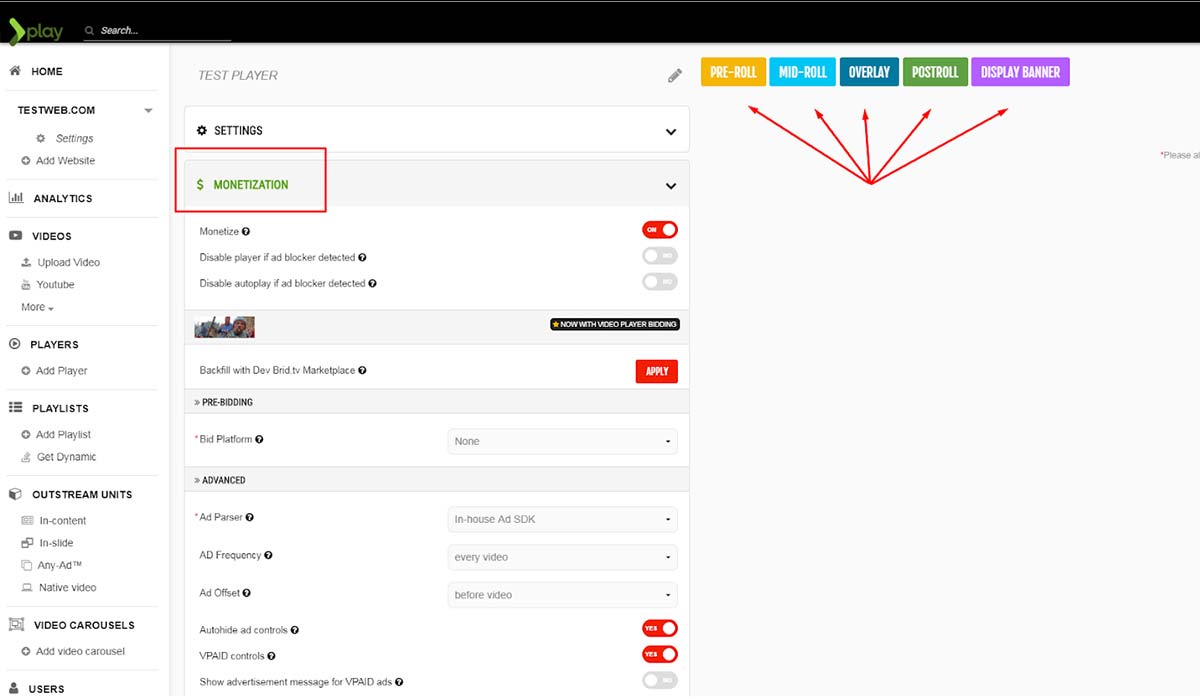Click into the Search field
Viewport: 1200px width, 697px height.
160,31
